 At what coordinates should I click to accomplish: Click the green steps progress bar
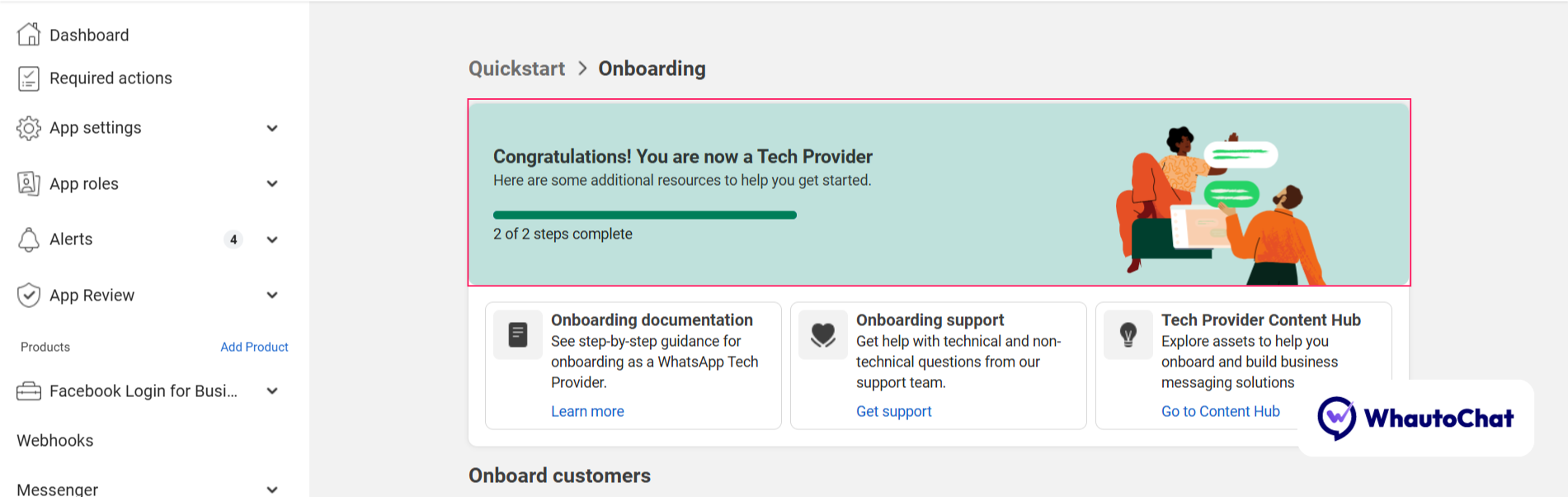(x=645, y=215)
